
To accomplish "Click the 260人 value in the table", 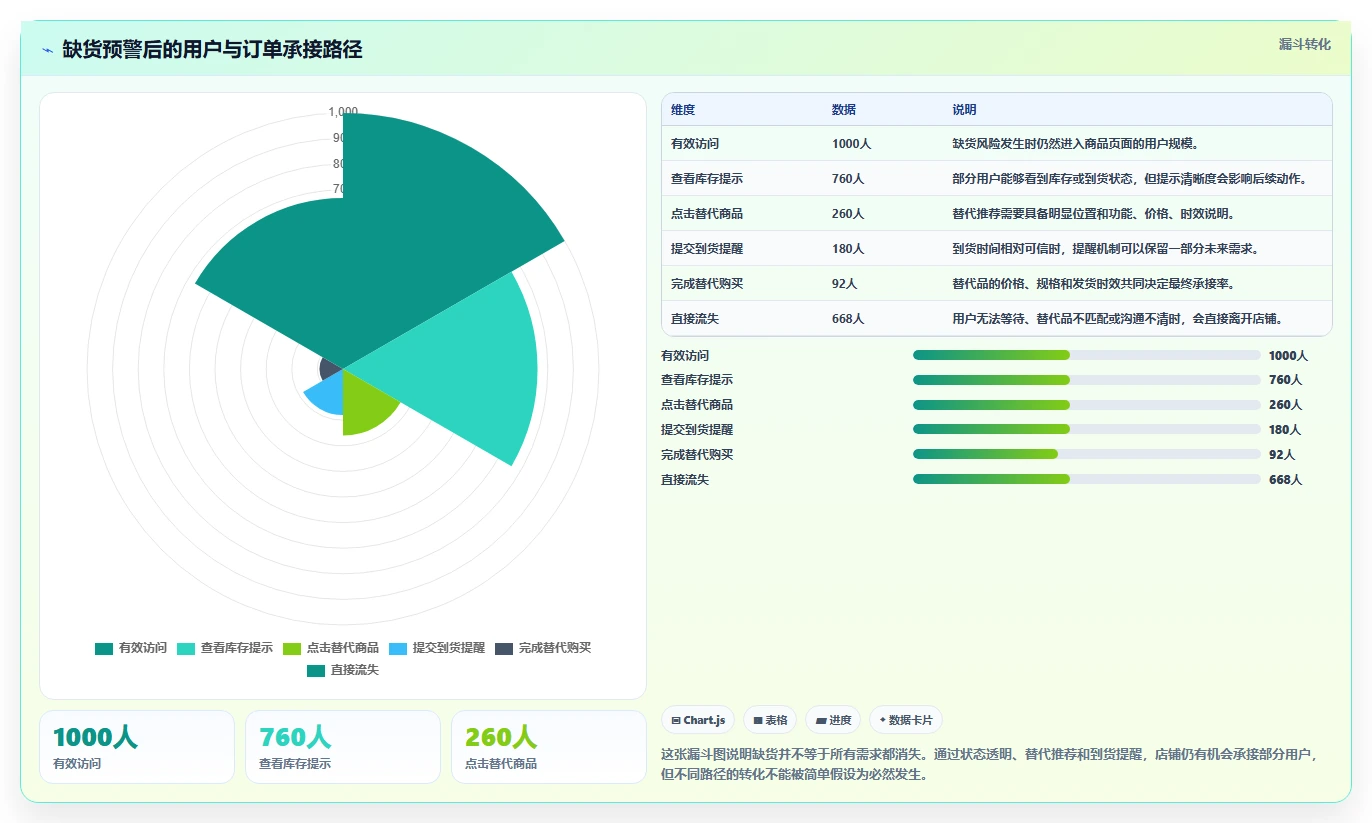I will tap(848, 214).
